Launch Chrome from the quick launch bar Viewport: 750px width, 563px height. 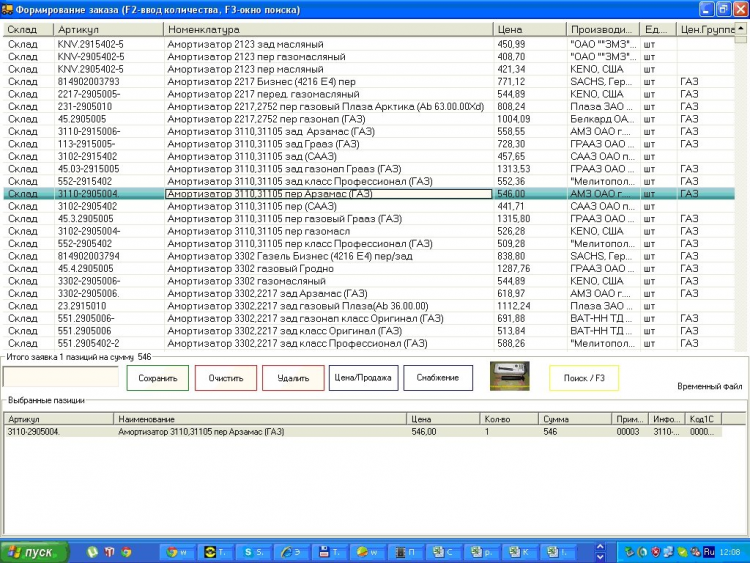(x=126, y=552)
